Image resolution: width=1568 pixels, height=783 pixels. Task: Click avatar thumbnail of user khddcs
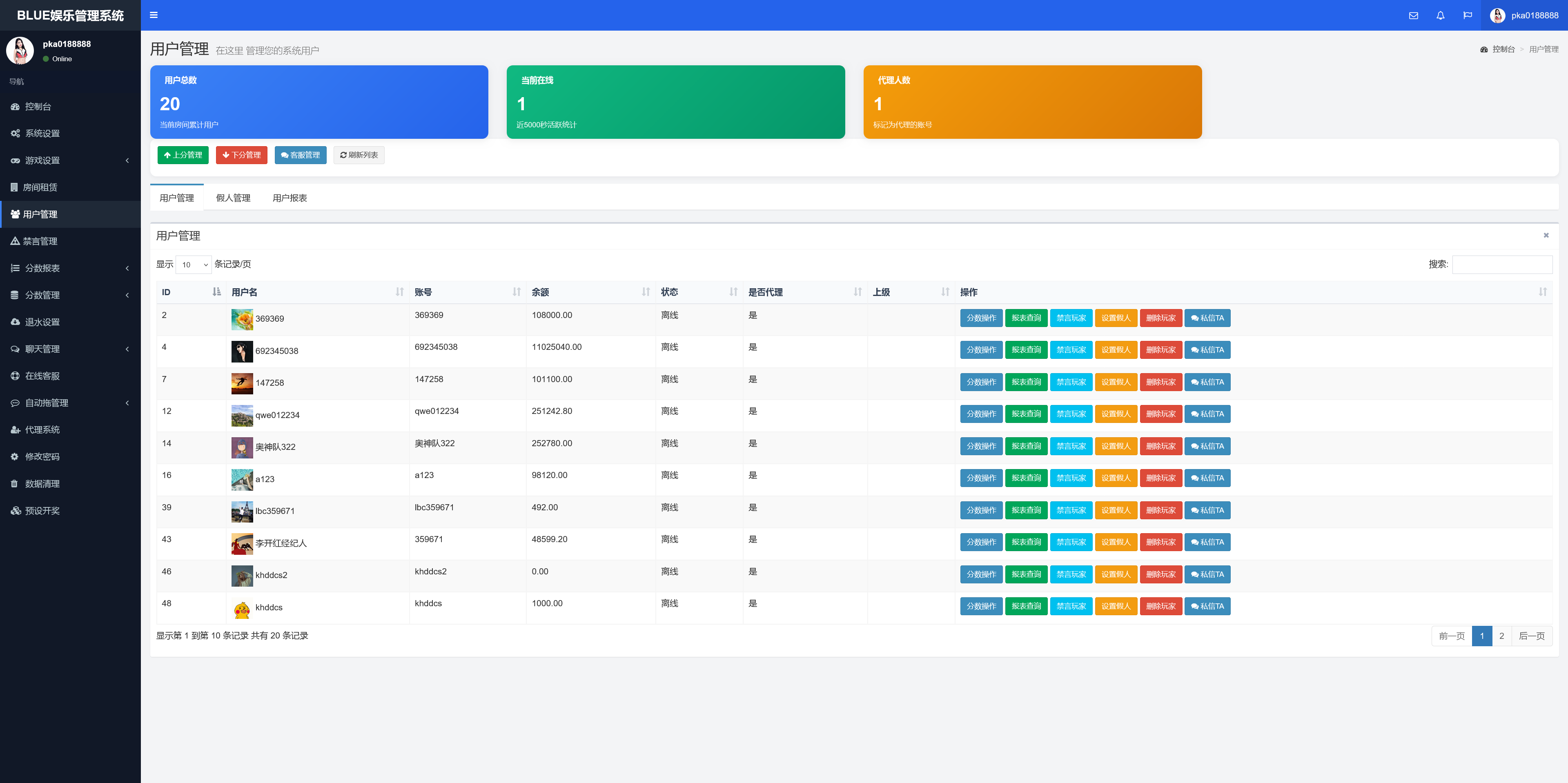242,608
